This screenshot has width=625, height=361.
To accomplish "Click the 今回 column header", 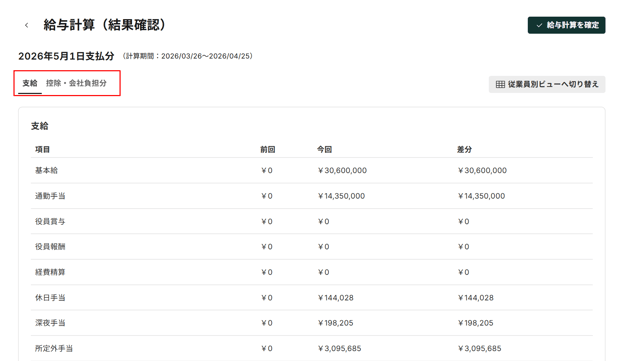I will click(324, 149).
